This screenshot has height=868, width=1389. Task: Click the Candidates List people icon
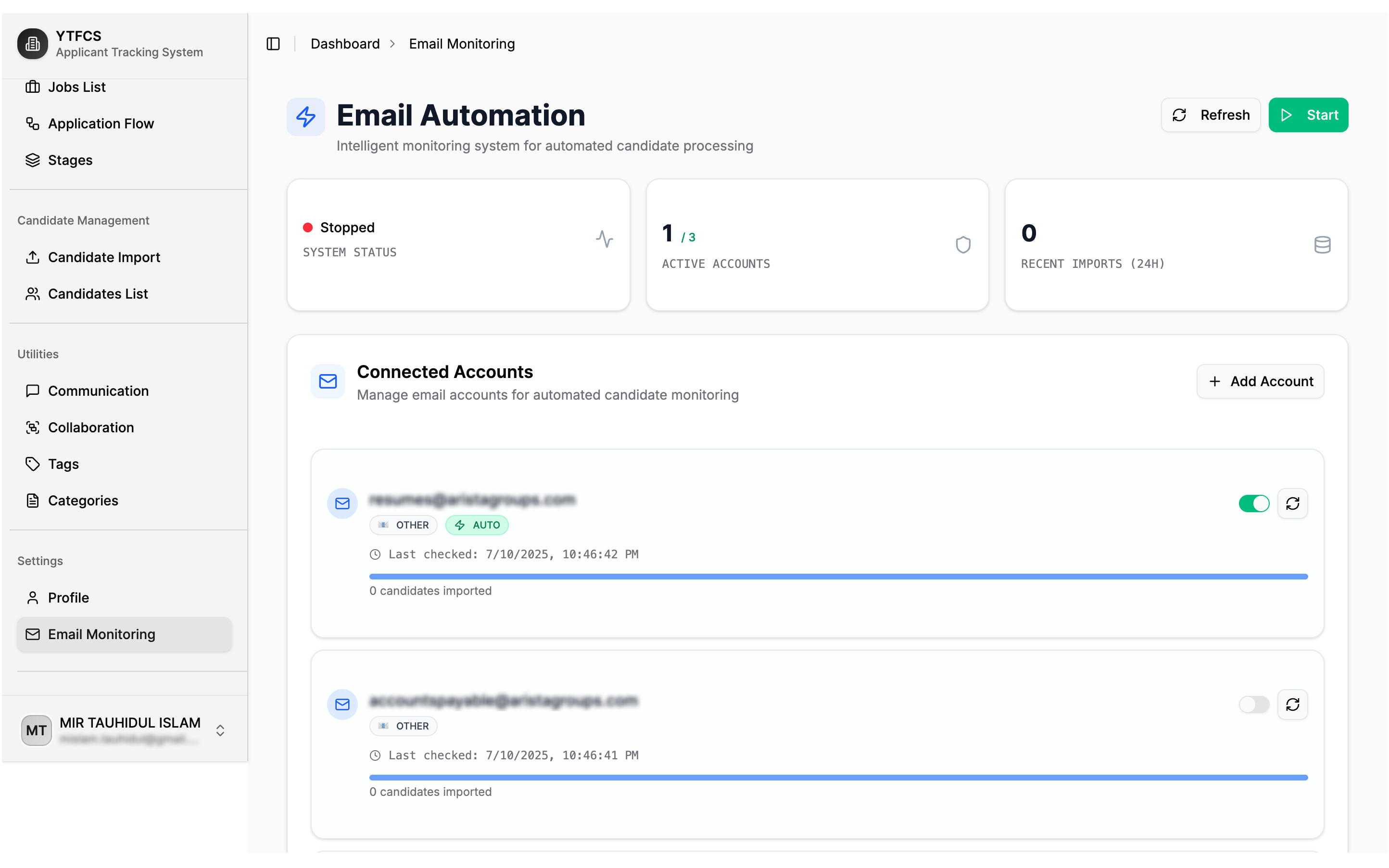(x=33, y=294)
